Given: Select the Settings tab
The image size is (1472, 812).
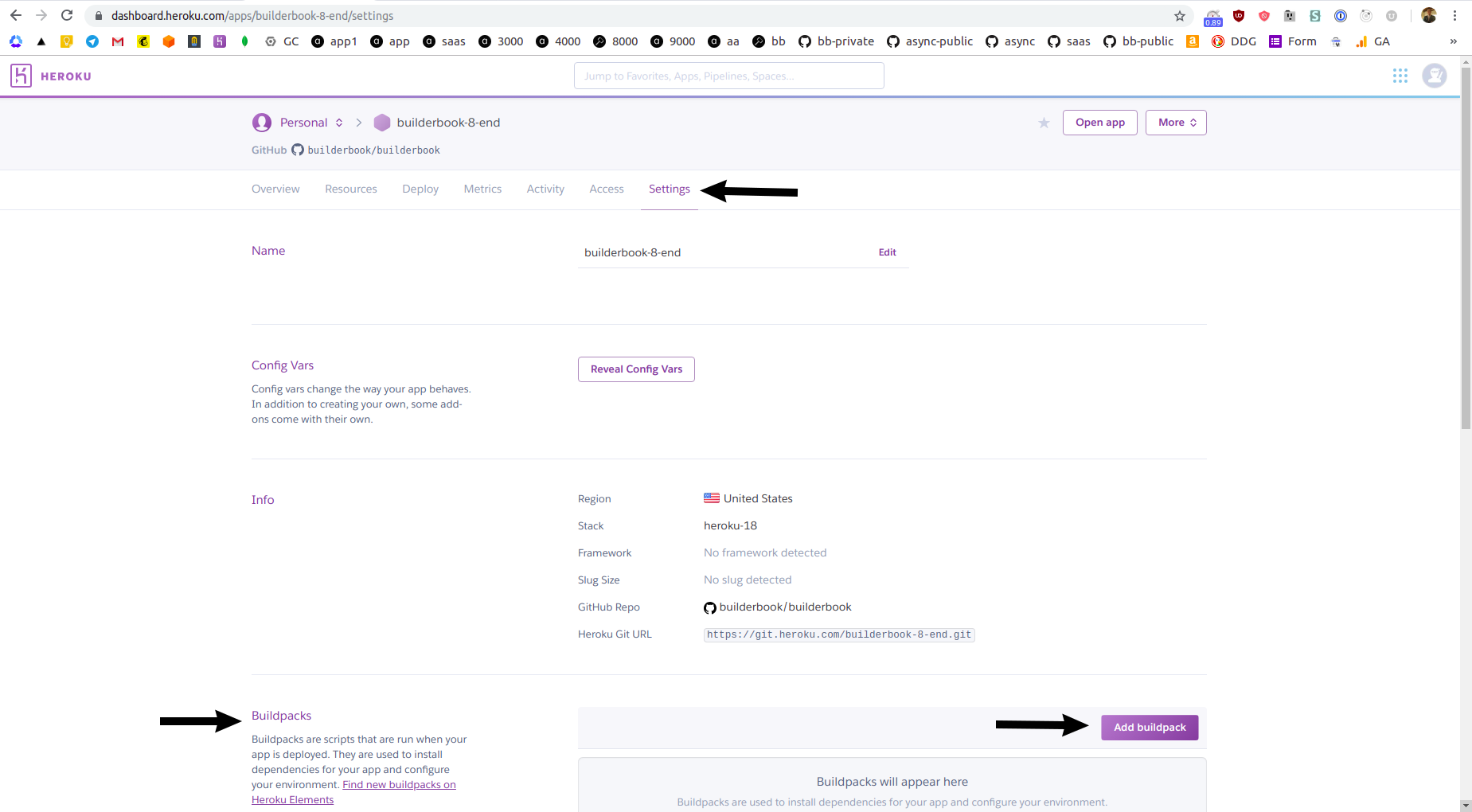Looking at the screenshot, I should click(670, 189).
